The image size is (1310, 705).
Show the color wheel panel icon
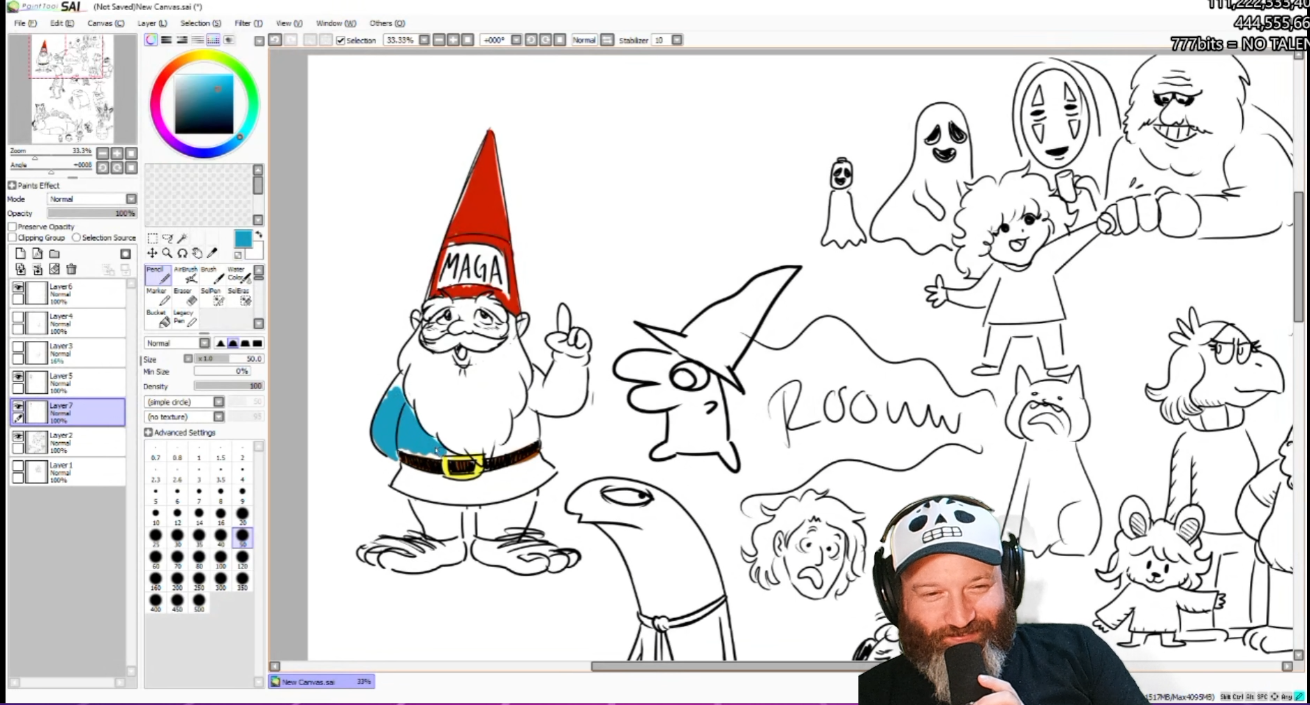(151, 40)
